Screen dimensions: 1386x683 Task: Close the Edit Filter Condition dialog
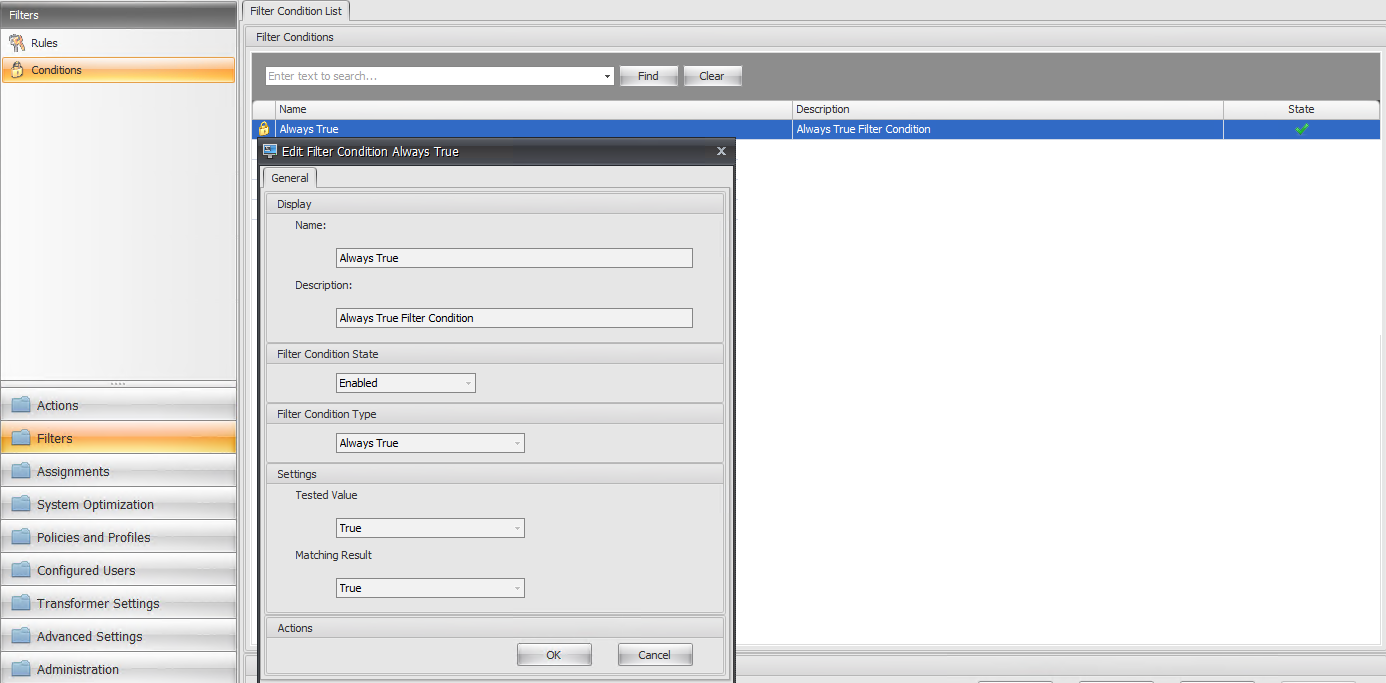(722, 151)
